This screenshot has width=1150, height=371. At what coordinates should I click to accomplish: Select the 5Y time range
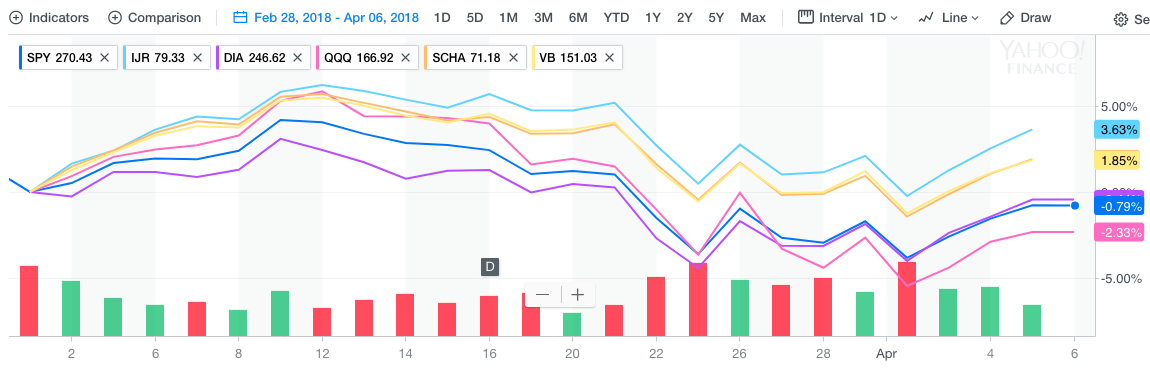717,18
